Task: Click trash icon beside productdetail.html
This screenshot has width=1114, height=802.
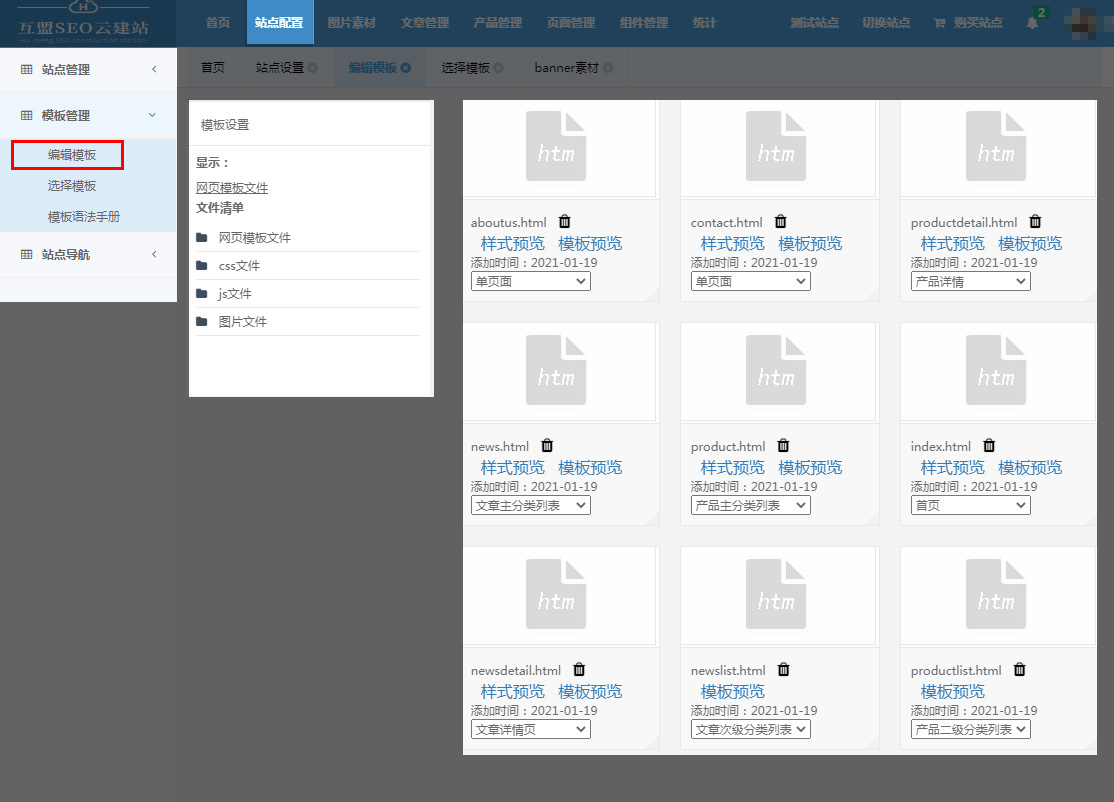Action: [x=1035, y=222]
